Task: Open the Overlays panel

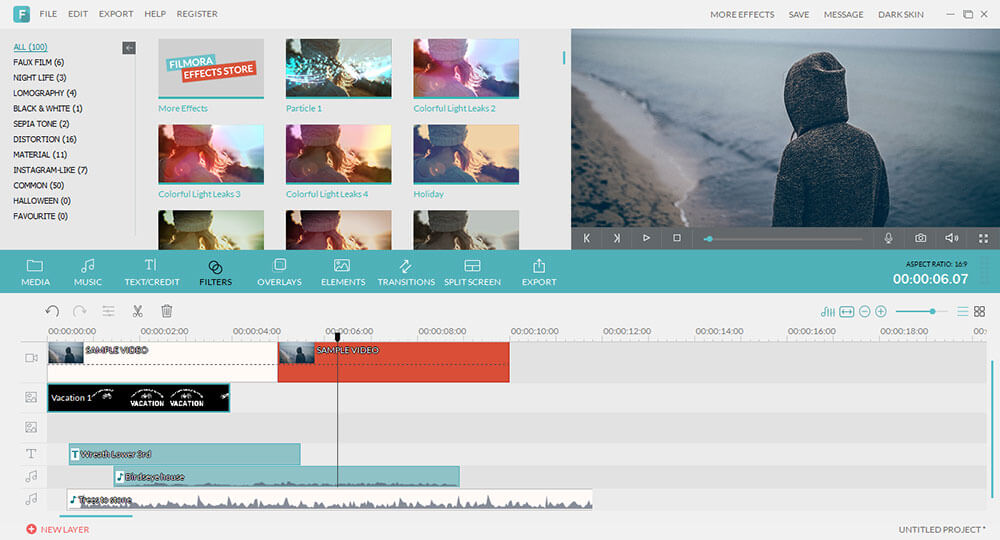Action: [x=279, y=272]
